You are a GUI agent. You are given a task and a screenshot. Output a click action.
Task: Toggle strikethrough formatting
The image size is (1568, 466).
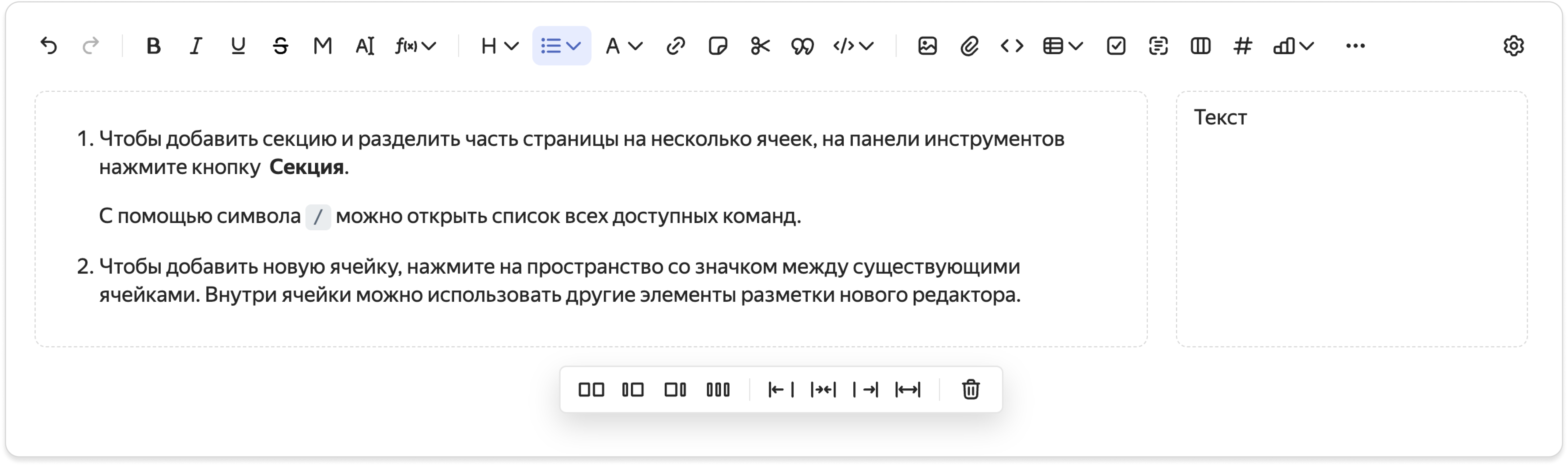280,46
